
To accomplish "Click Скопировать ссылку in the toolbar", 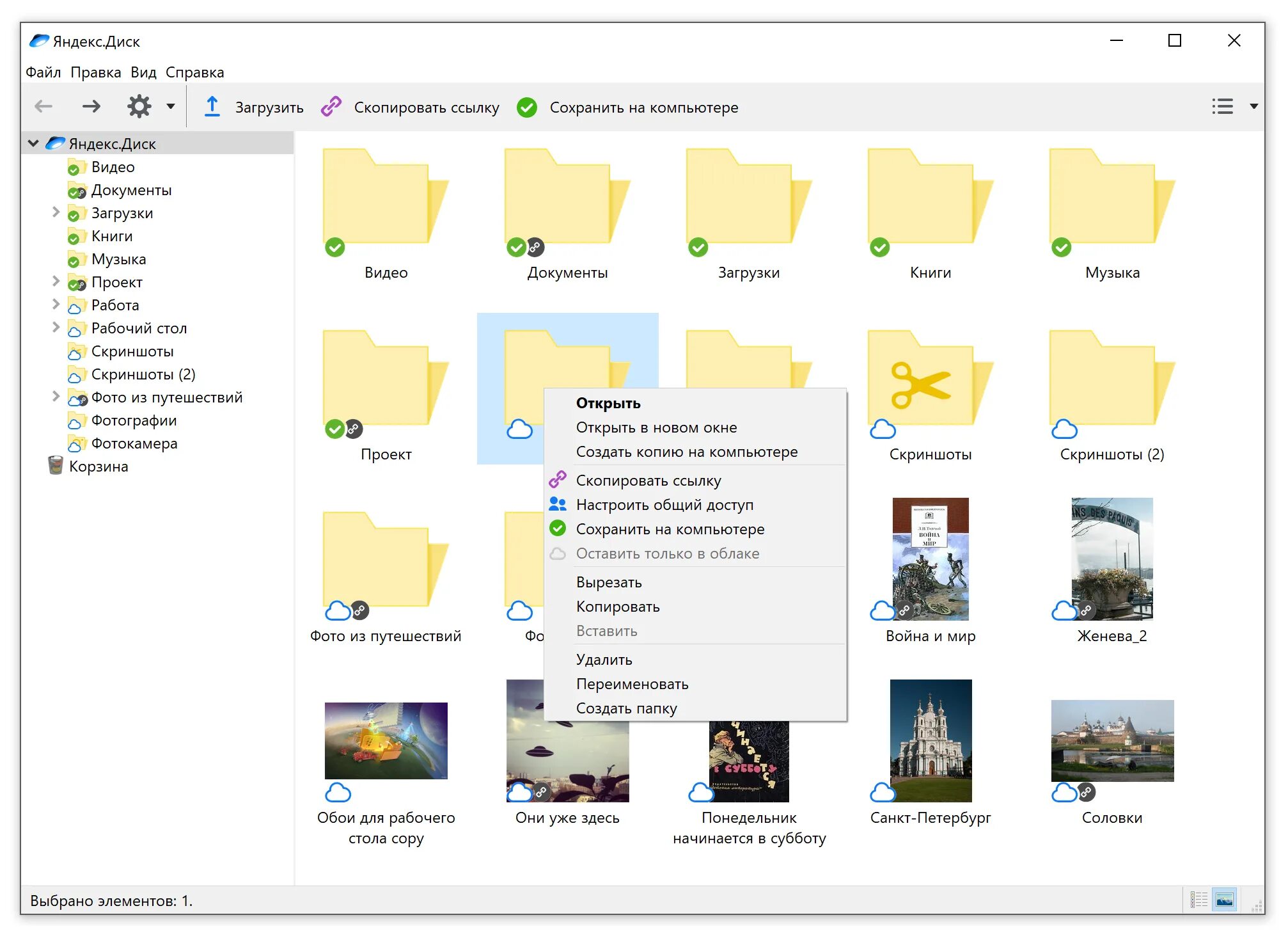I will coord(426,107).
